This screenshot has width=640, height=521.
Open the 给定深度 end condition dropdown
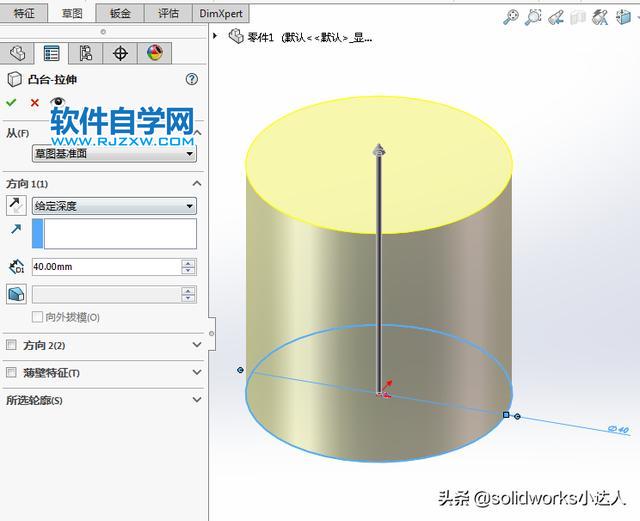click(114, 206)
